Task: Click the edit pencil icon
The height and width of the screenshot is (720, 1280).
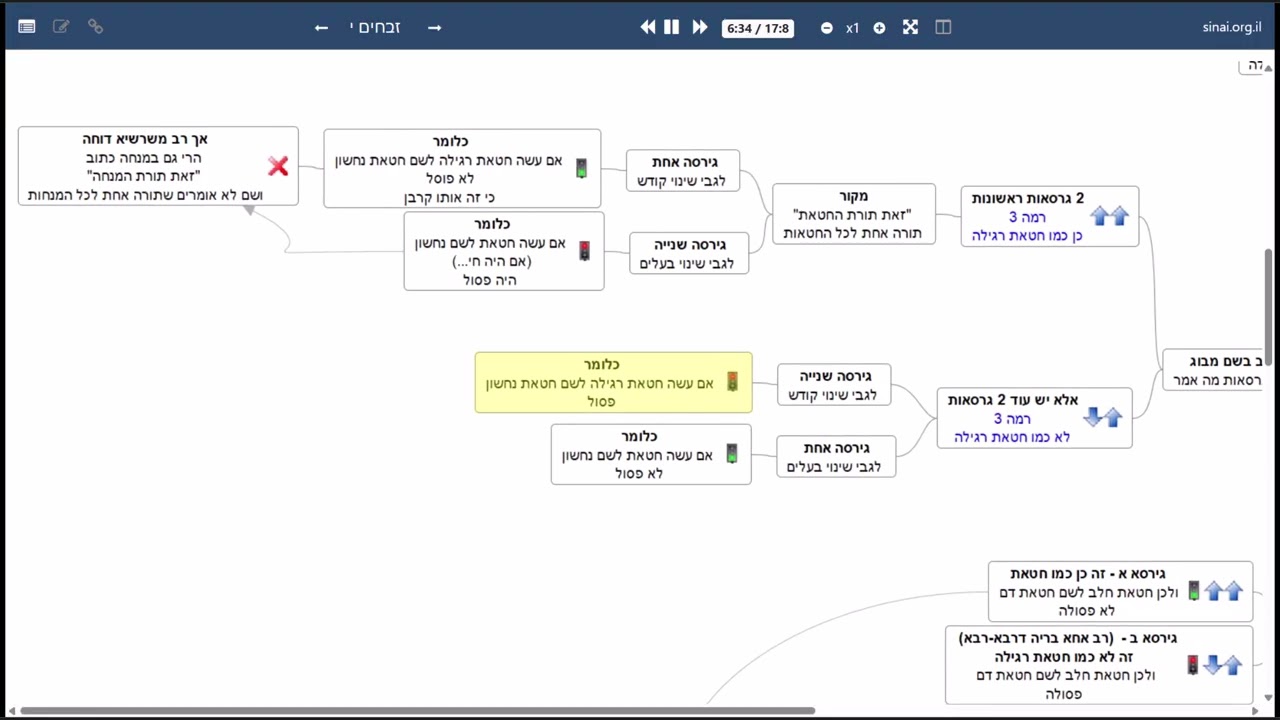Action: pyautogui.click(x=61, y=27)
